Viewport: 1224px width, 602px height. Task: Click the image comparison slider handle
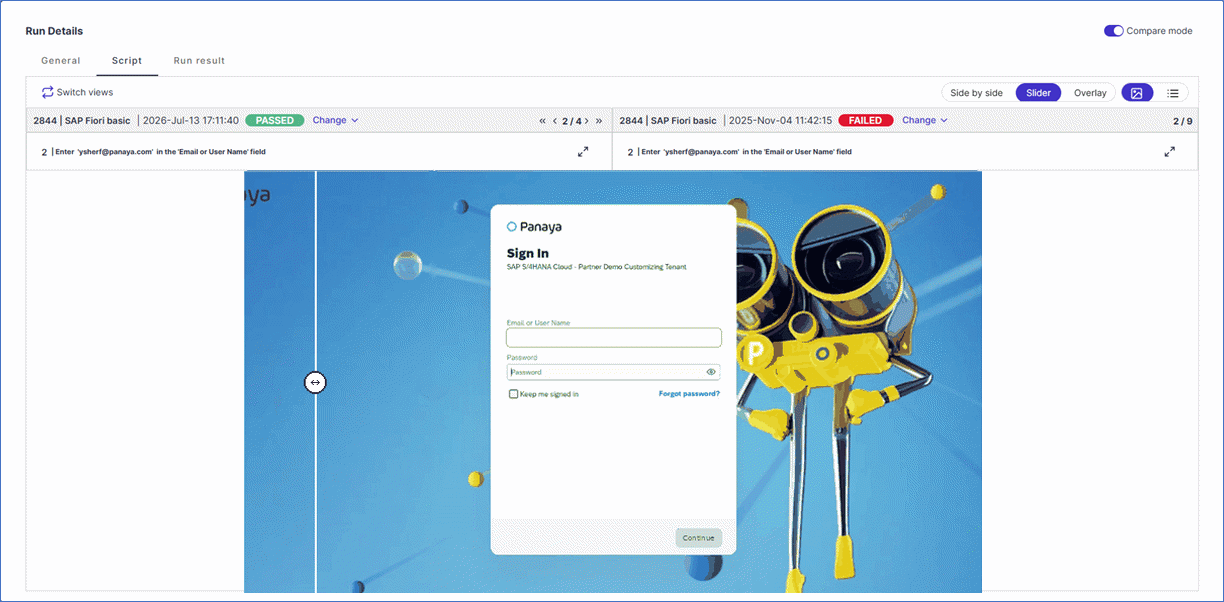coord(315,382)
